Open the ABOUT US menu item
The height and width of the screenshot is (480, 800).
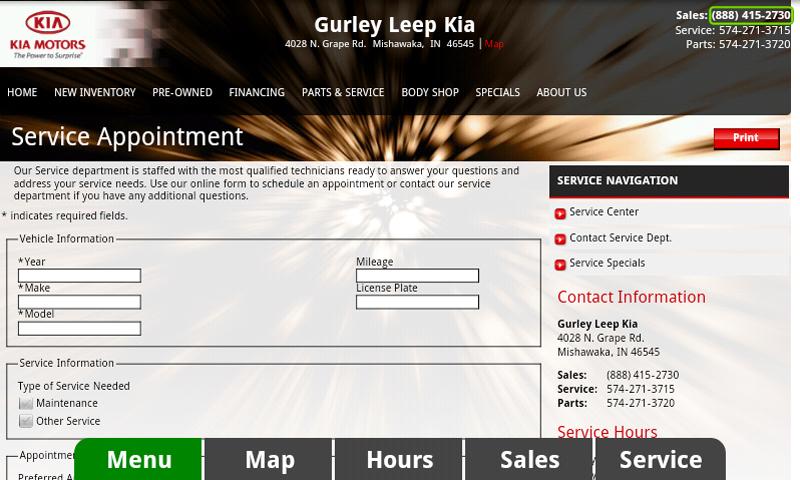coord(561,92)
